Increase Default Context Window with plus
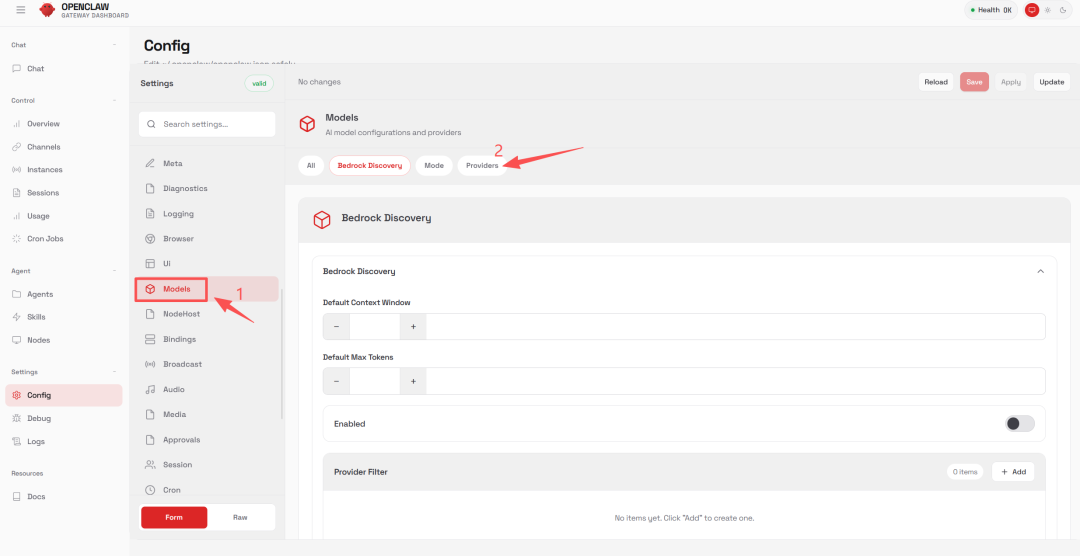The width and height of the screenshot is (1080, 556). click(413, 327)
